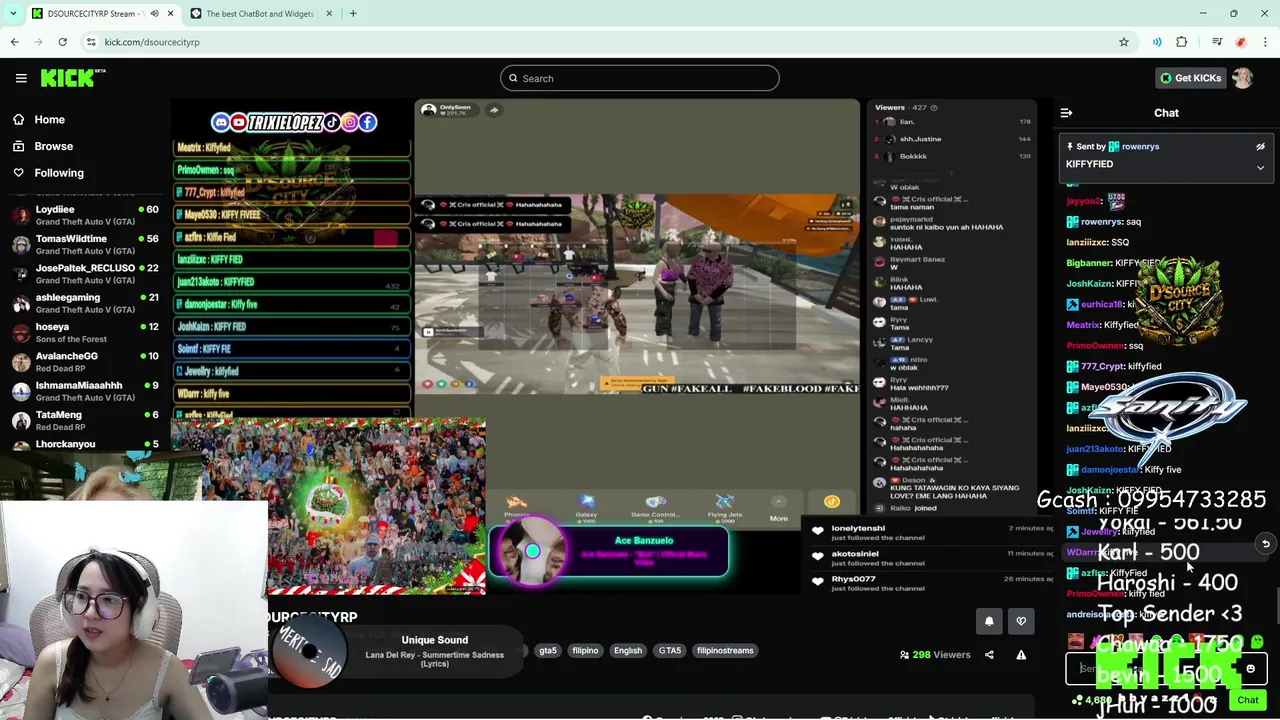Open the emoji picker in chat
The height and width of the screenshot is (720, 1280).
click(1250, 669)
